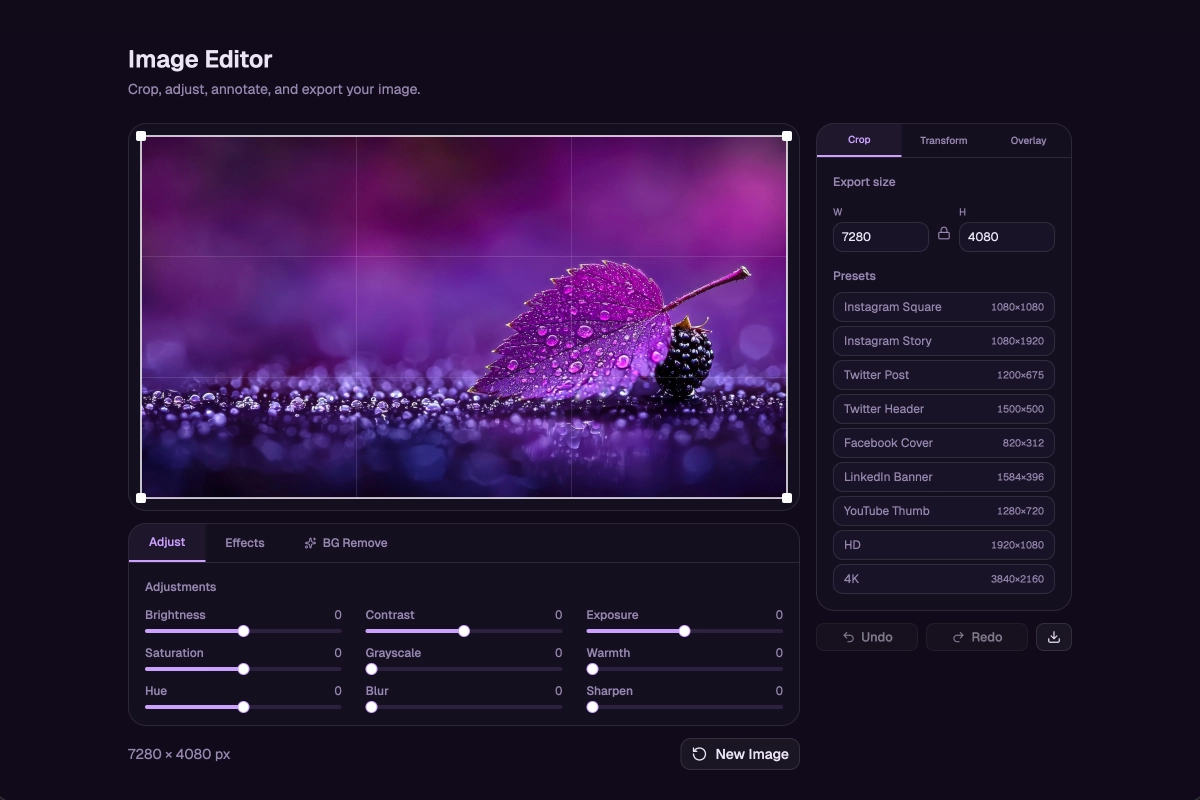Click the reset icon in the New Image button
The height and width of the screenshot is (800, 1200).
coord(698,753)
